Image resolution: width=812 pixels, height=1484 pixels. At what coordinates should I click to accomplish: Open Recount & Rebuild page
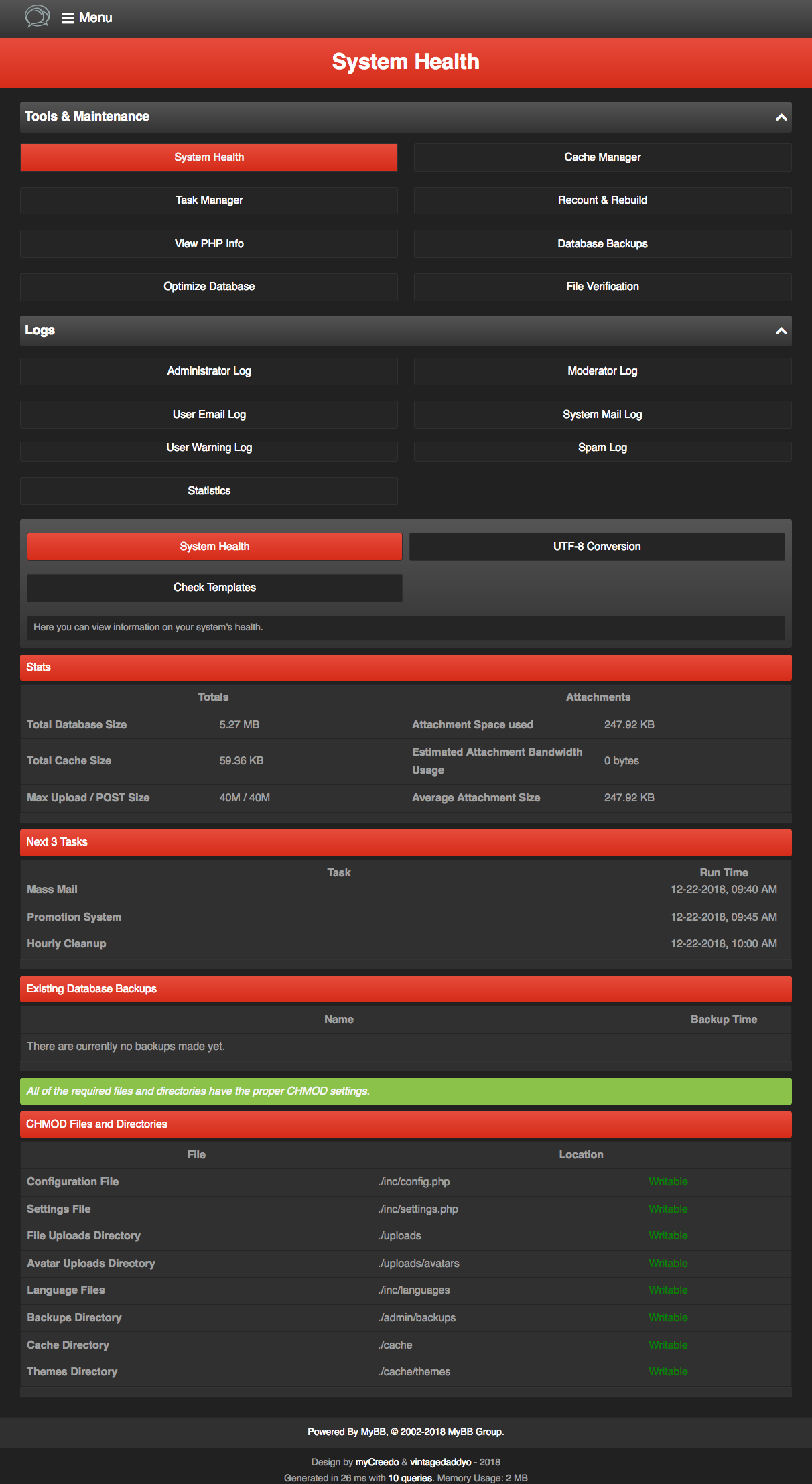tap(602, 200)
